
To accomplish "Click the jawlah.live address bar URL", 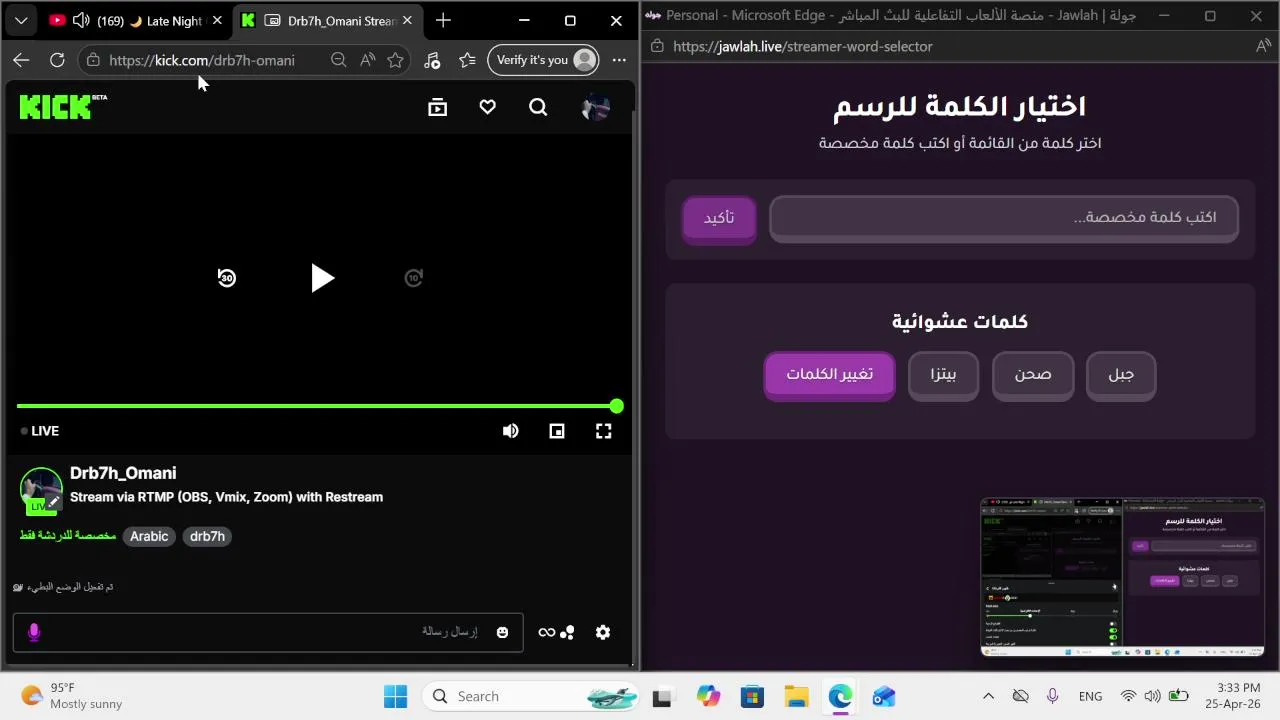I will click(x=802, y=46).
